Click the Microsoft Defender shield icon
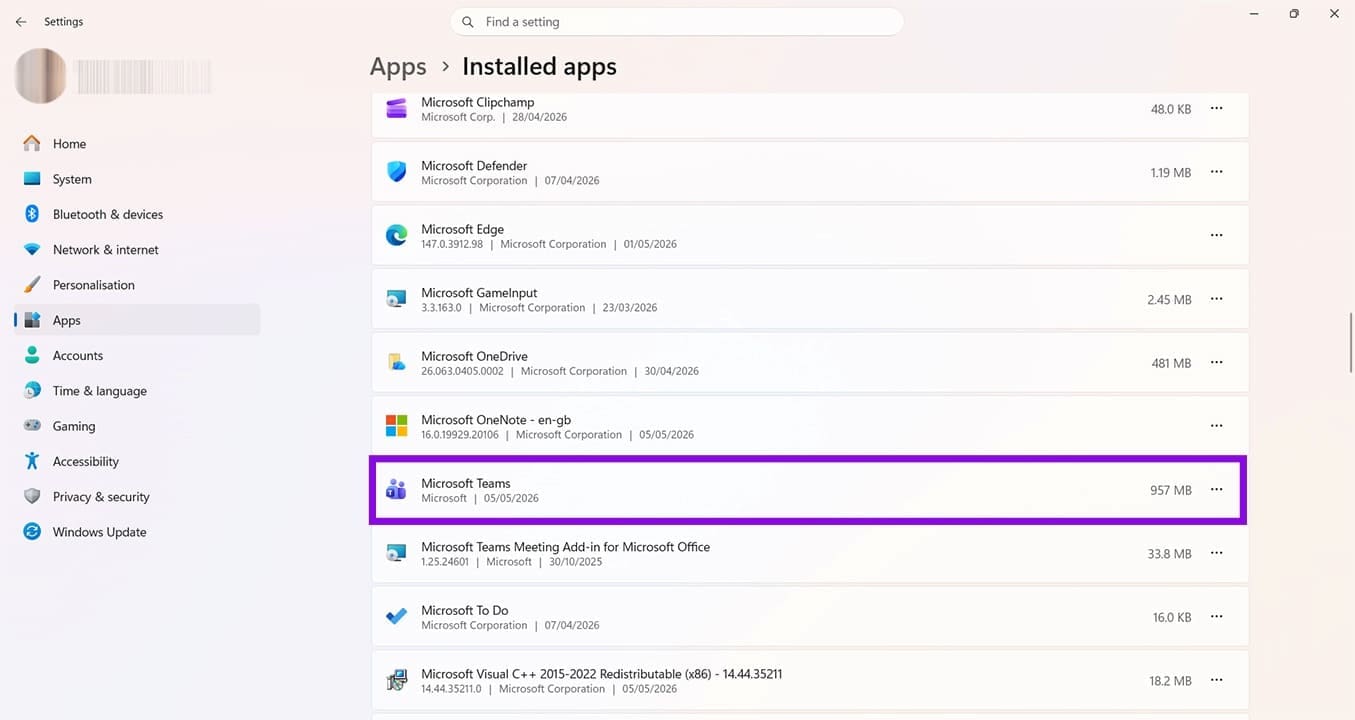1355x720 pixels. [x=397, y=172]
